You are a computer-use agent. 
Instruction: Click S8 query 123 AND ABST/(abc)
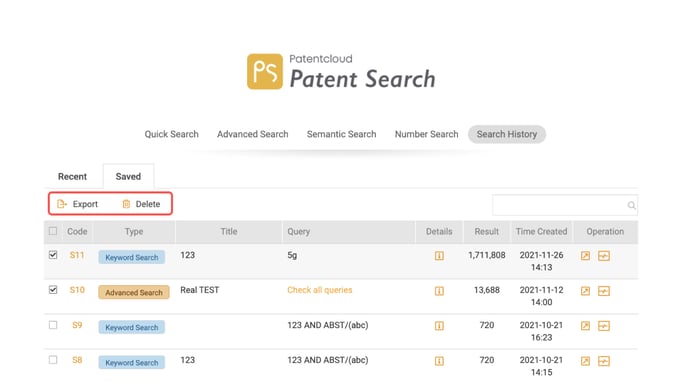(328, 360)
